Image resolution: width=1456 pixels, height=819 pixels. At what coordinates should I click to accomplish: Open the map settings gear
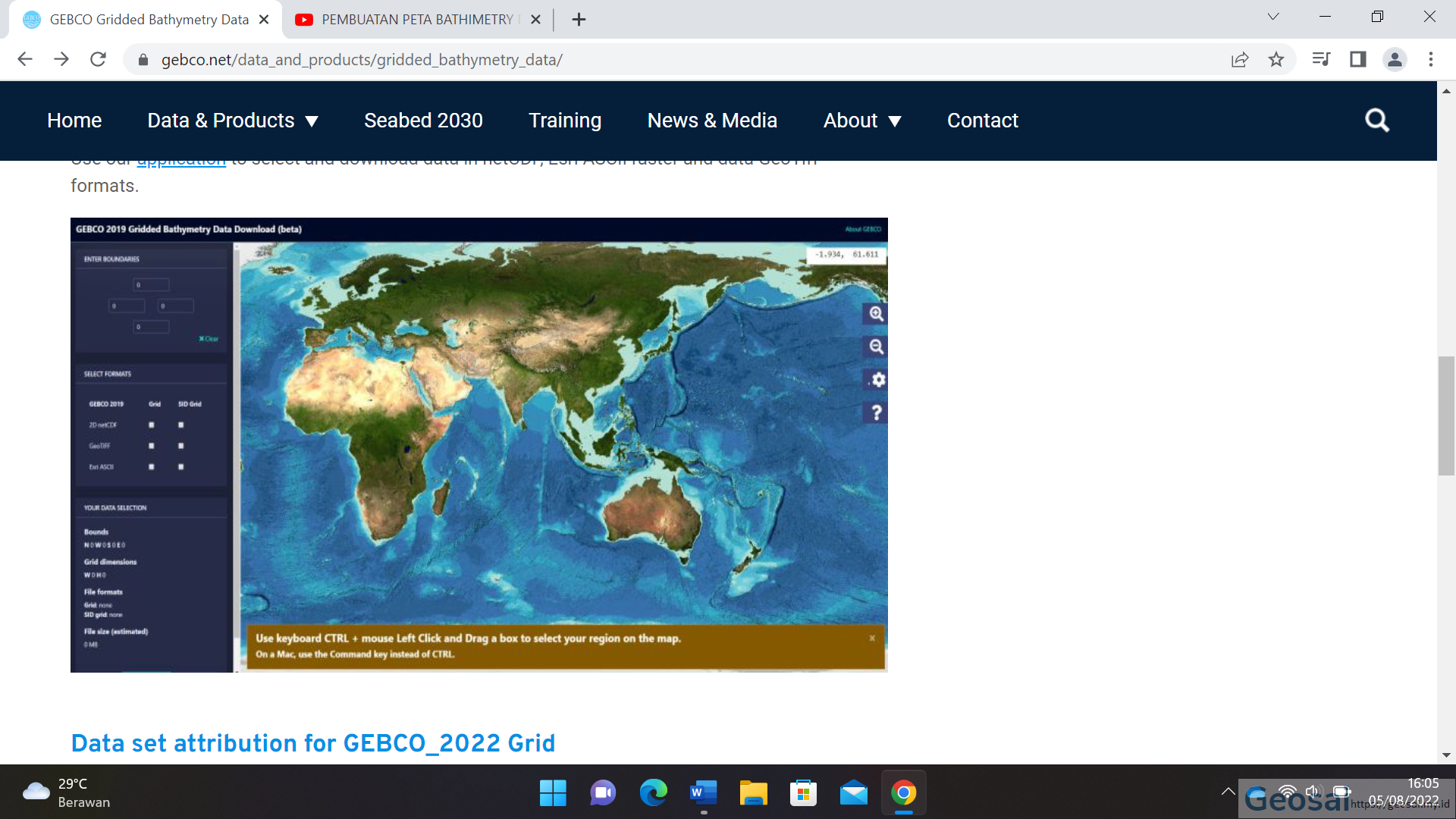(x=877, y=380)
